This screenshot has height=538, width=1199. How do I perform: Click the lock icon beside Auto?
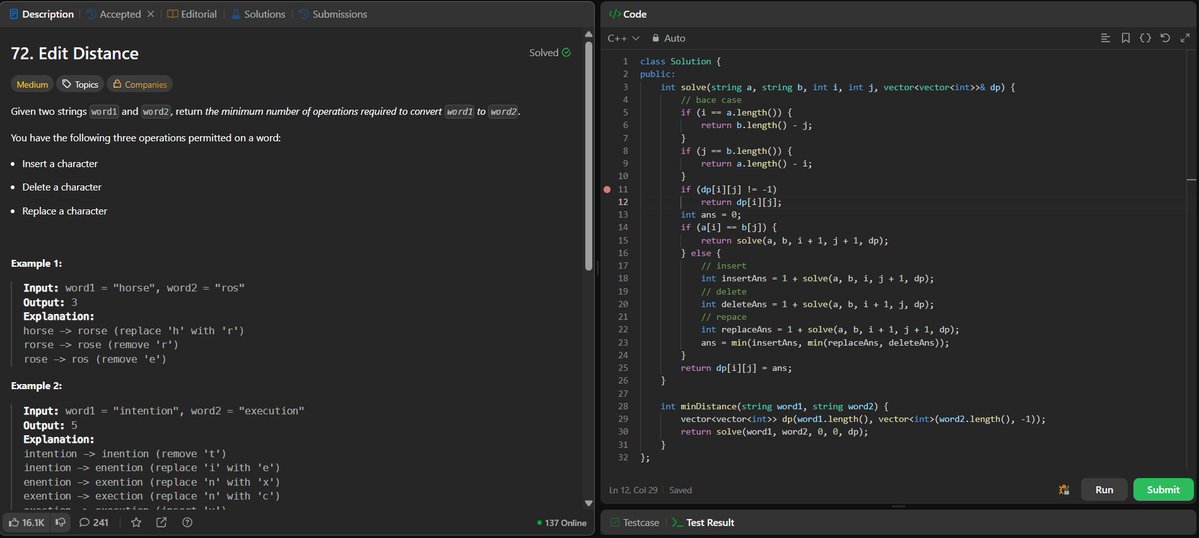655,38
